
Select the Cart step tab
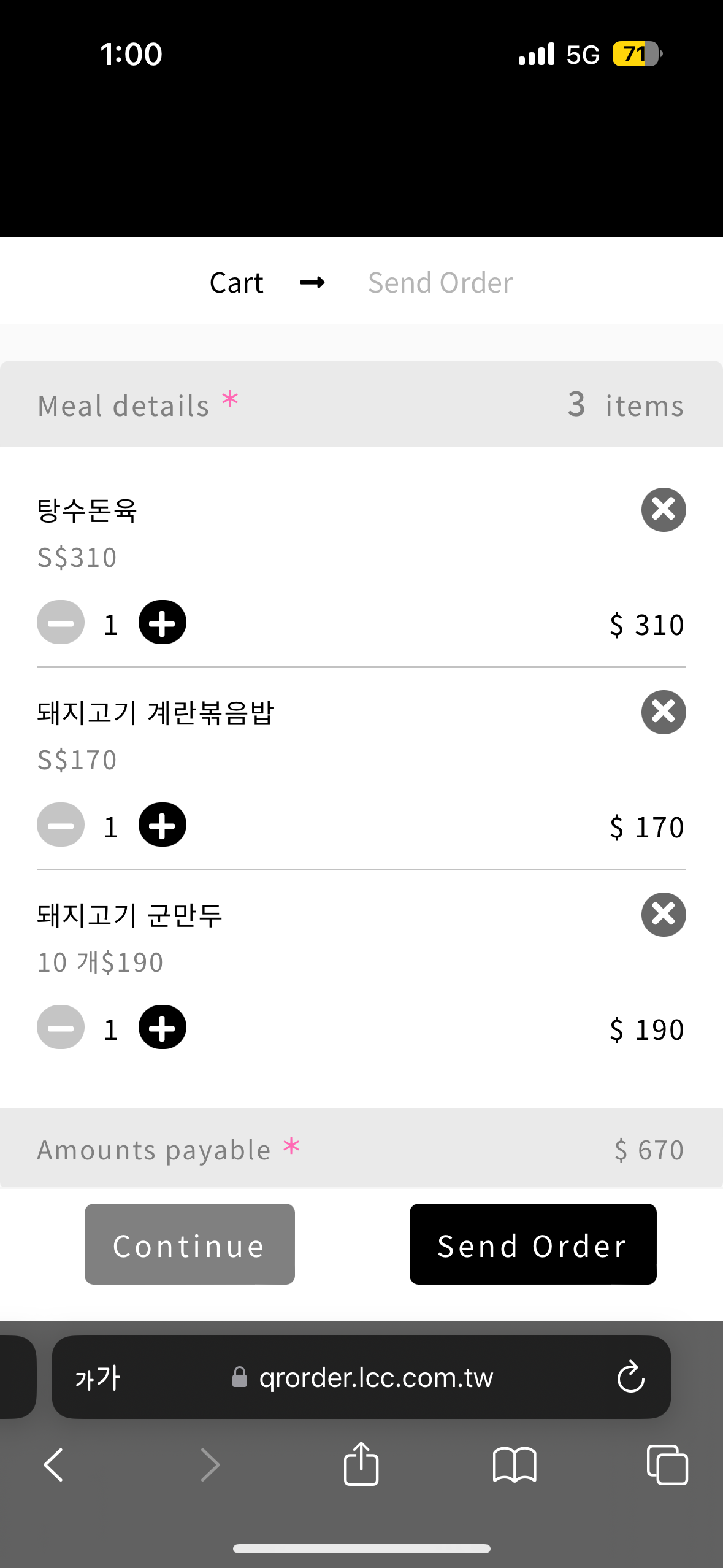tap(237, 283)
